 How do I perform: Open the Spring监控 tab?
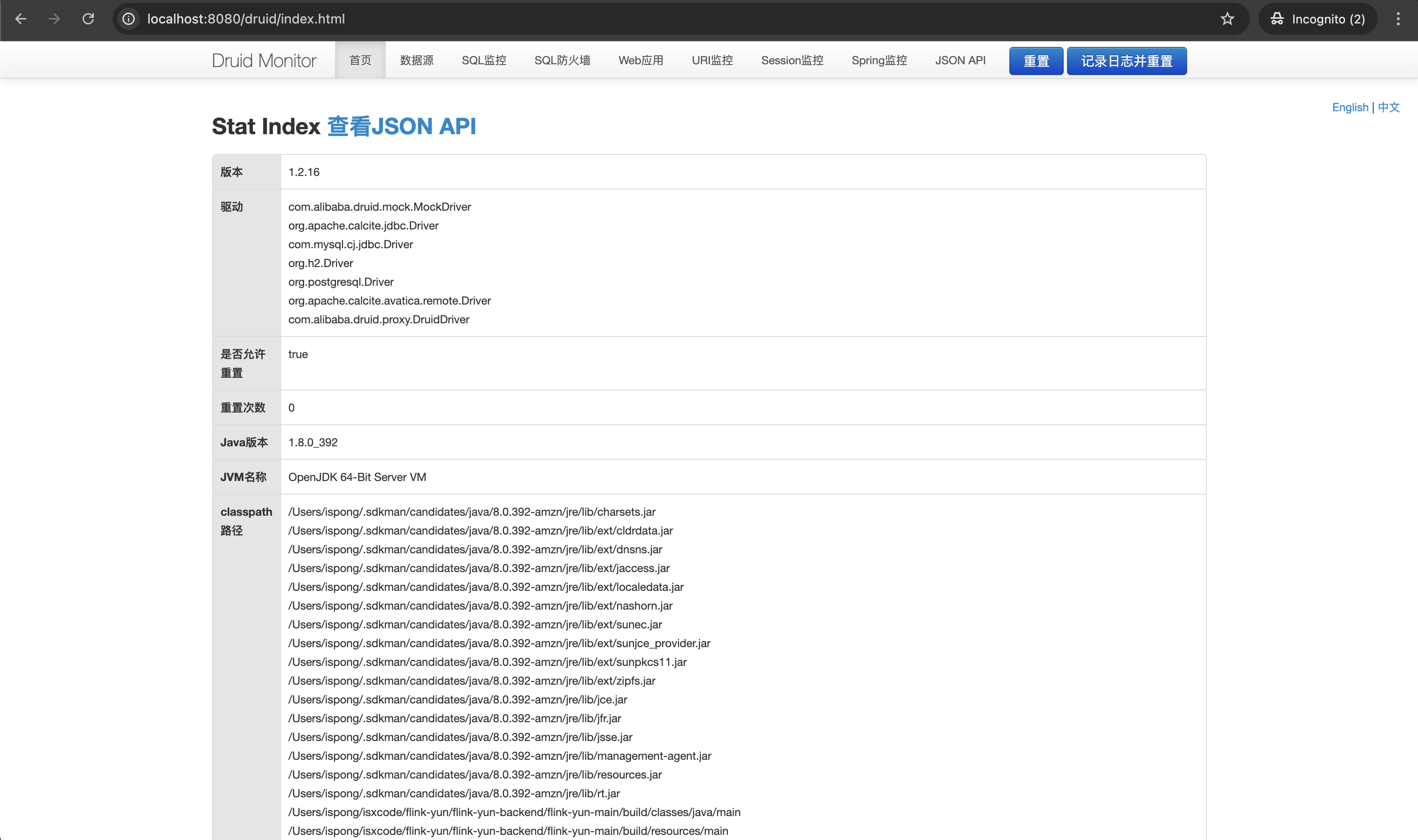pyautogui.click(x=879, y=60)
